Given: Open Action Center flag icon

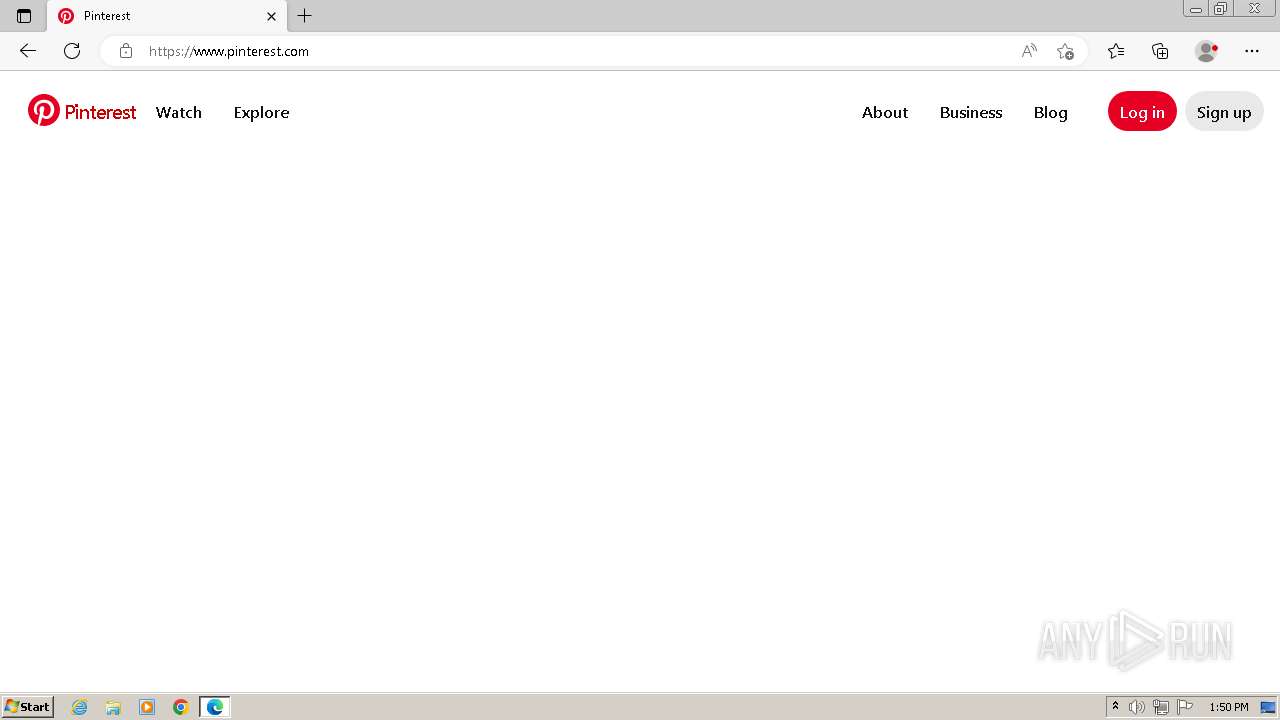Looking at the screenshot, I should tap(1185, 707).
